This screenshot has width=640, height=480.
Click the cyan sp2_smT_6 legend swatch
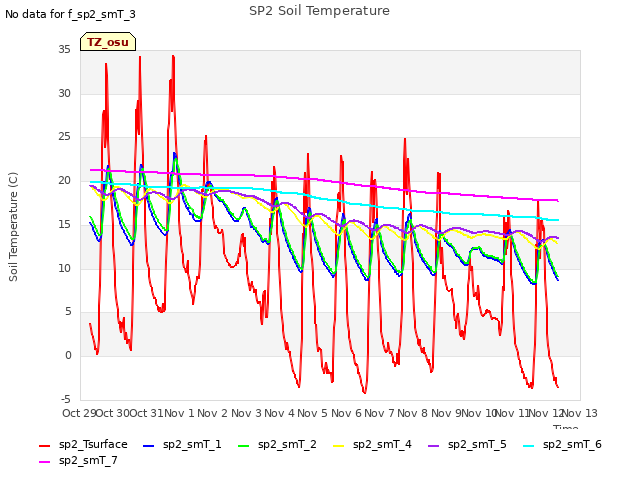pos(529,446)
